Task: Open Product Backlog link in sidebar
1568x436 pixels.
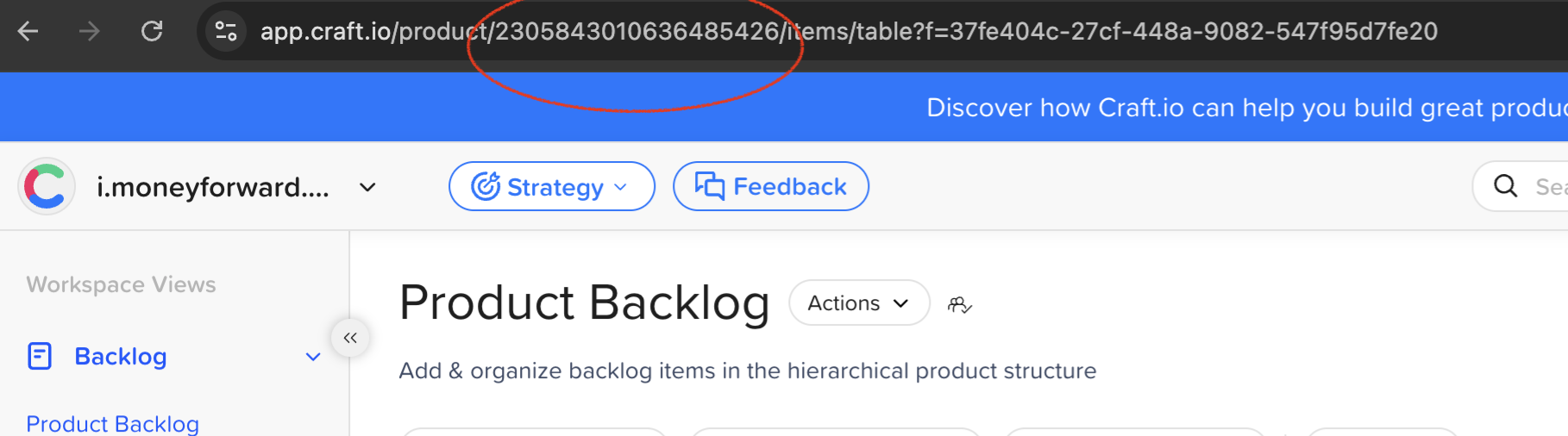Action: pos(113,423)
